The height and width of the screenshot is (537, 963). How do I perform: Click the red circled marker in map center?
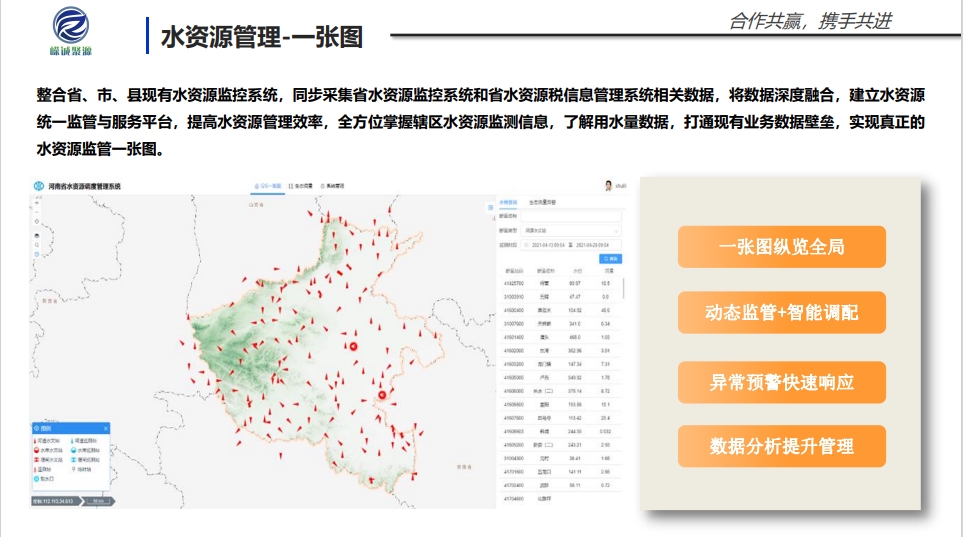coord(353,346)
